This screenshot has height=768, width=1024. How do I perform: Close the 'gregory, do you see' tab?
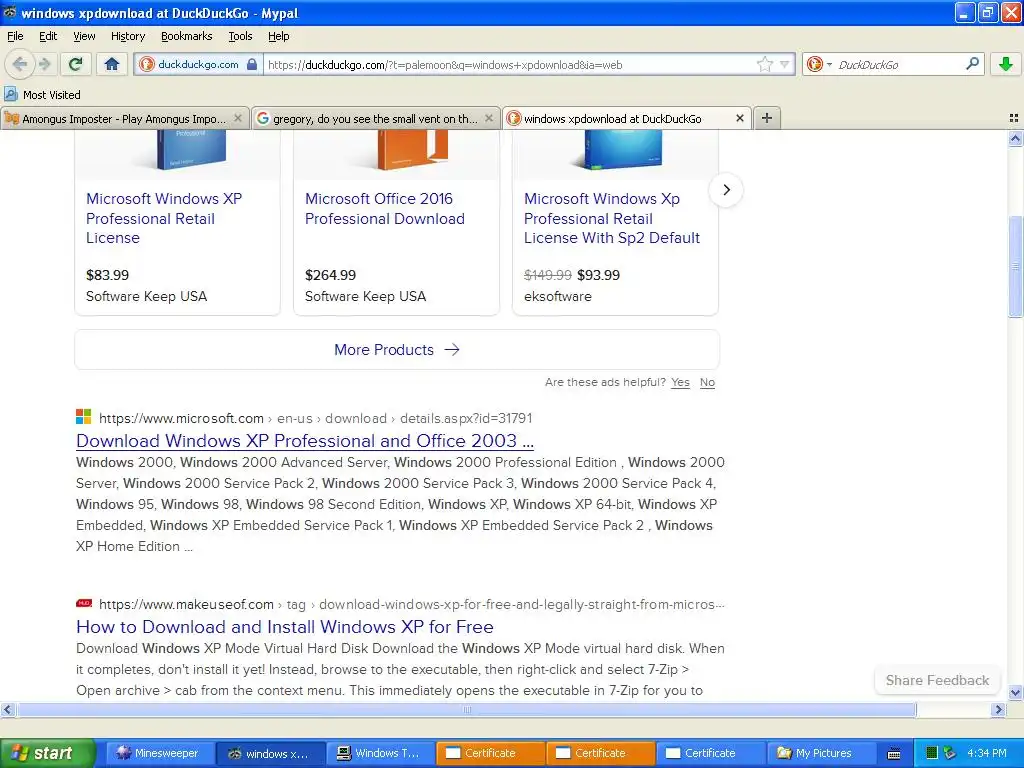click(488, 118)
